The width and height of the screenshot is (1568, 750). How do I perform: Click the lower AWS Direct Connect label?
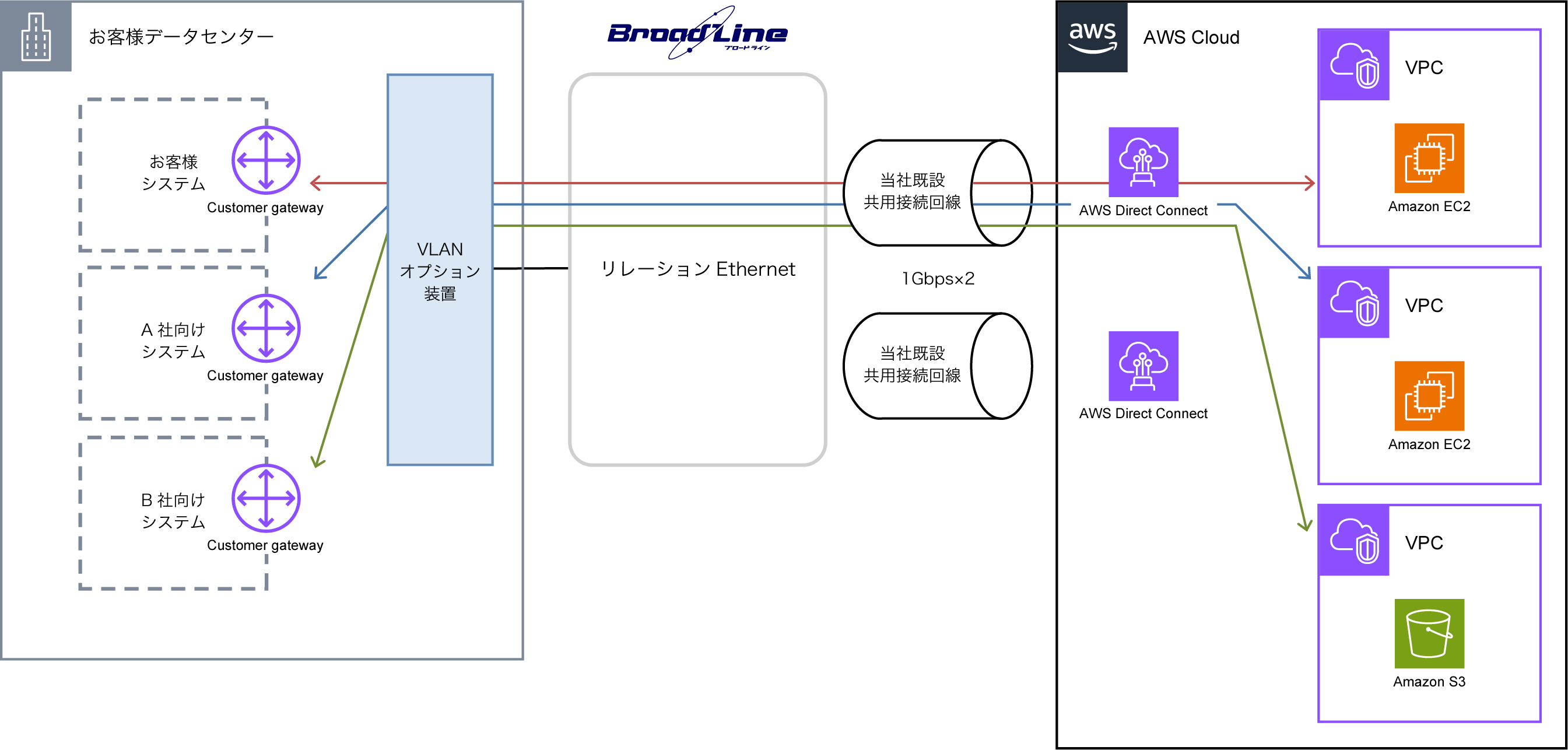[1143, 413]
